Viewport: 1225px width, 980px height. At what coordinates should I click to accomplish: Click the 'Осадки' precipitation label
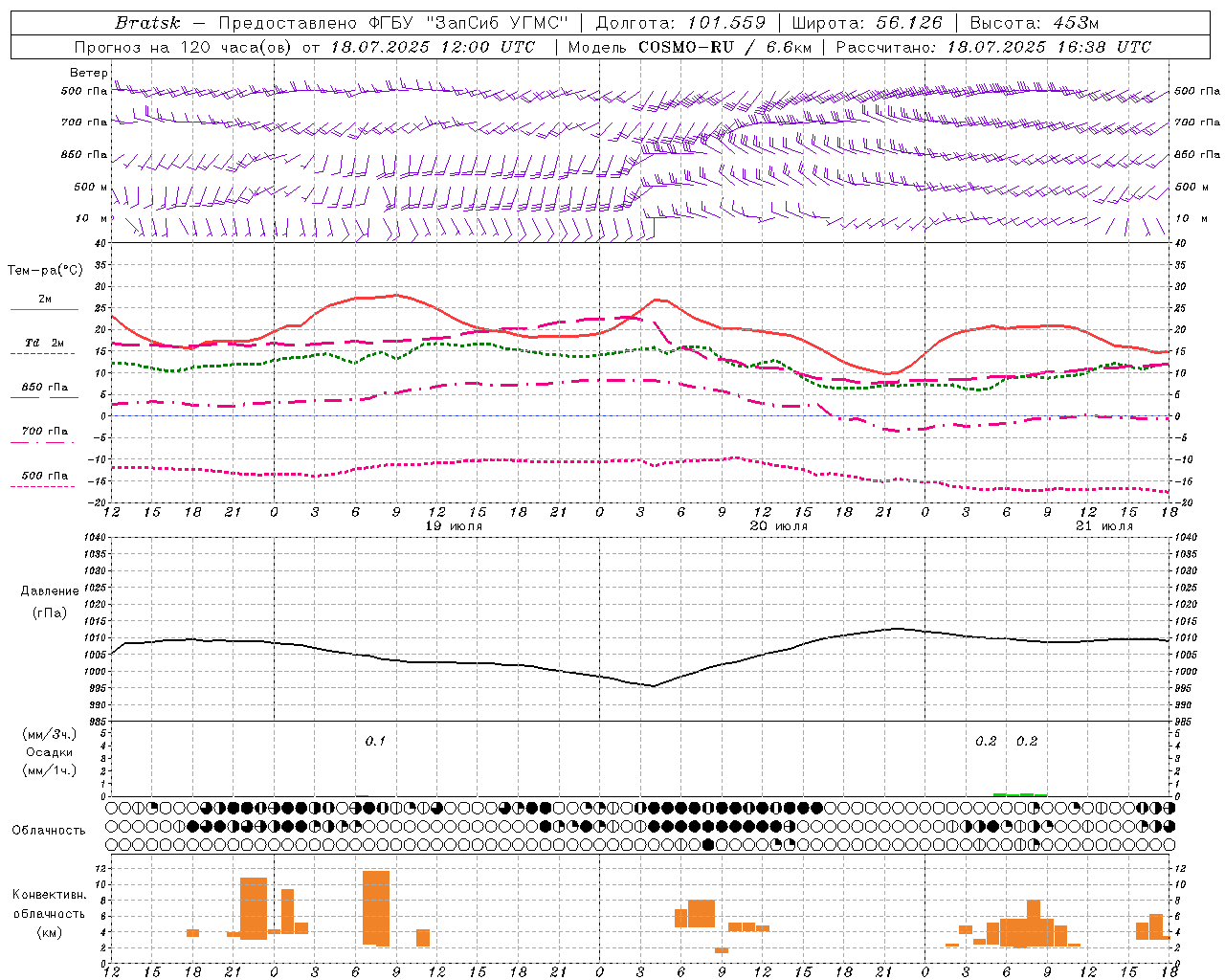point(50,752)
